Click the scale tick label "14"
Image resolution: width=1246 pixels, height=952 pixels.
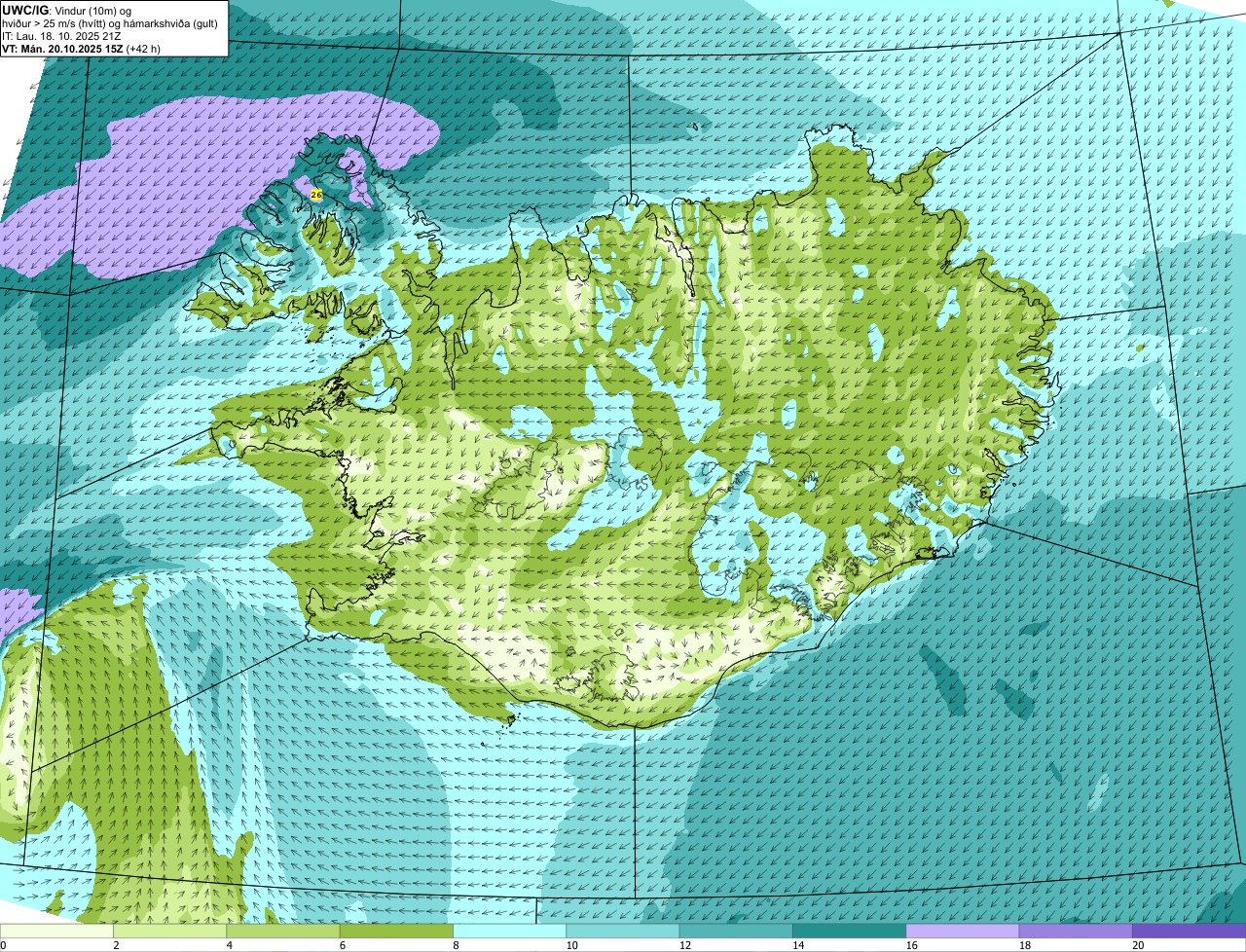798,945
